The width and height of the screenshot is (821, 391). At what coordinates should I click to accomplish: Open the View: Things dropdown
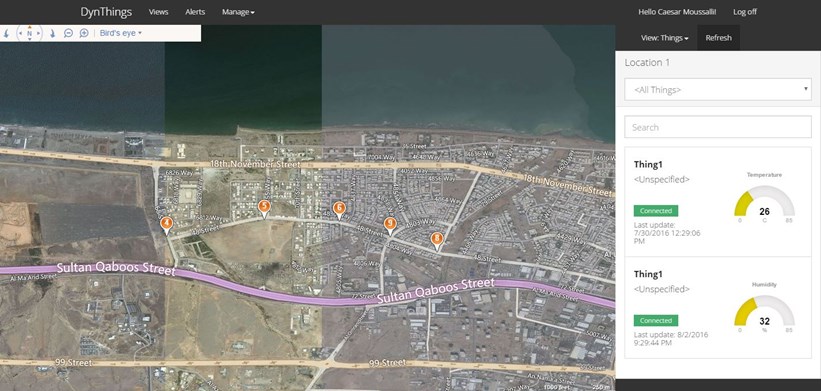pyautogui.click(x=664, y=38)
